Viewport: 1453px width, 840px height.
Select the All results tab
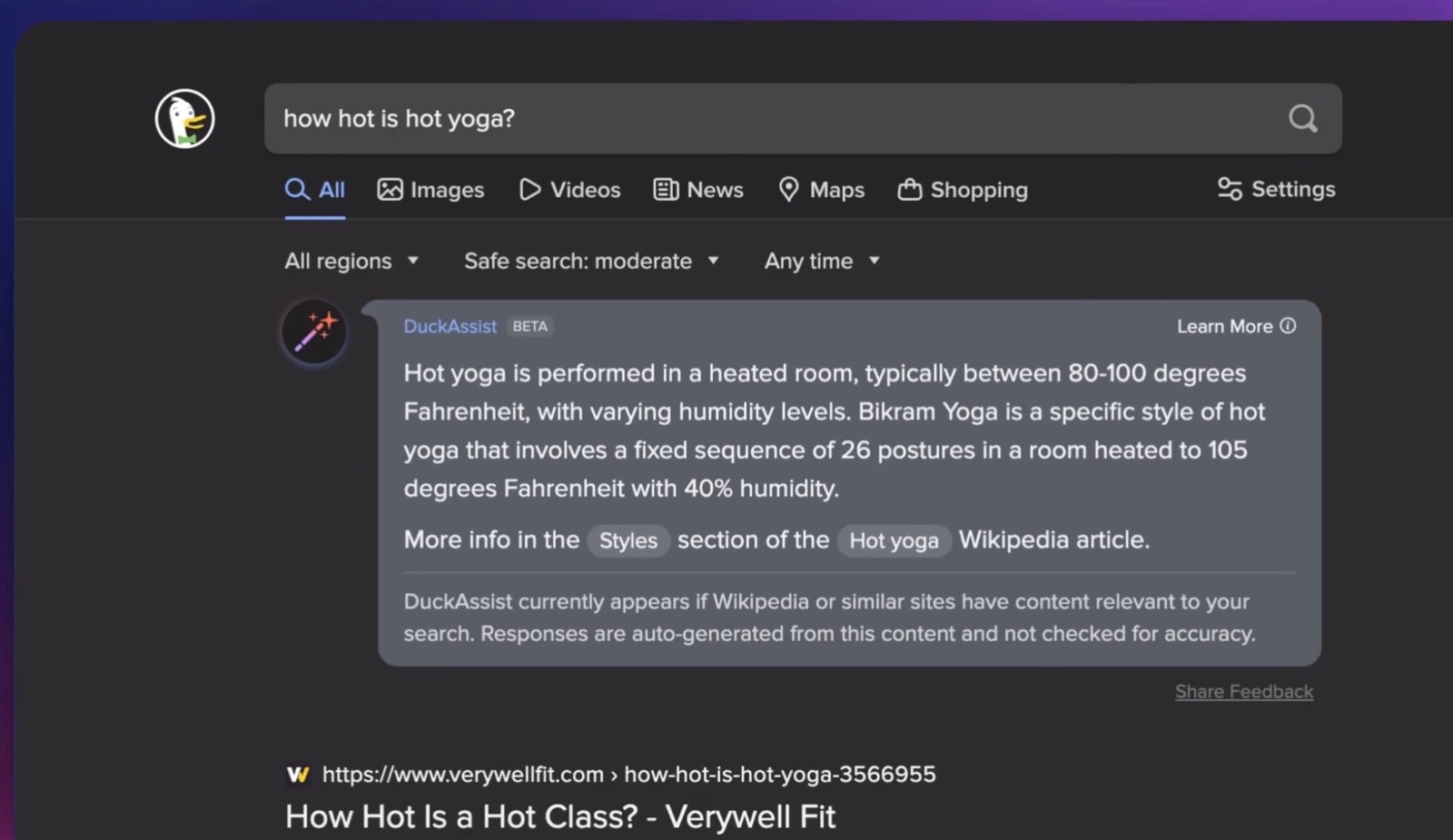tap(314, 190)
